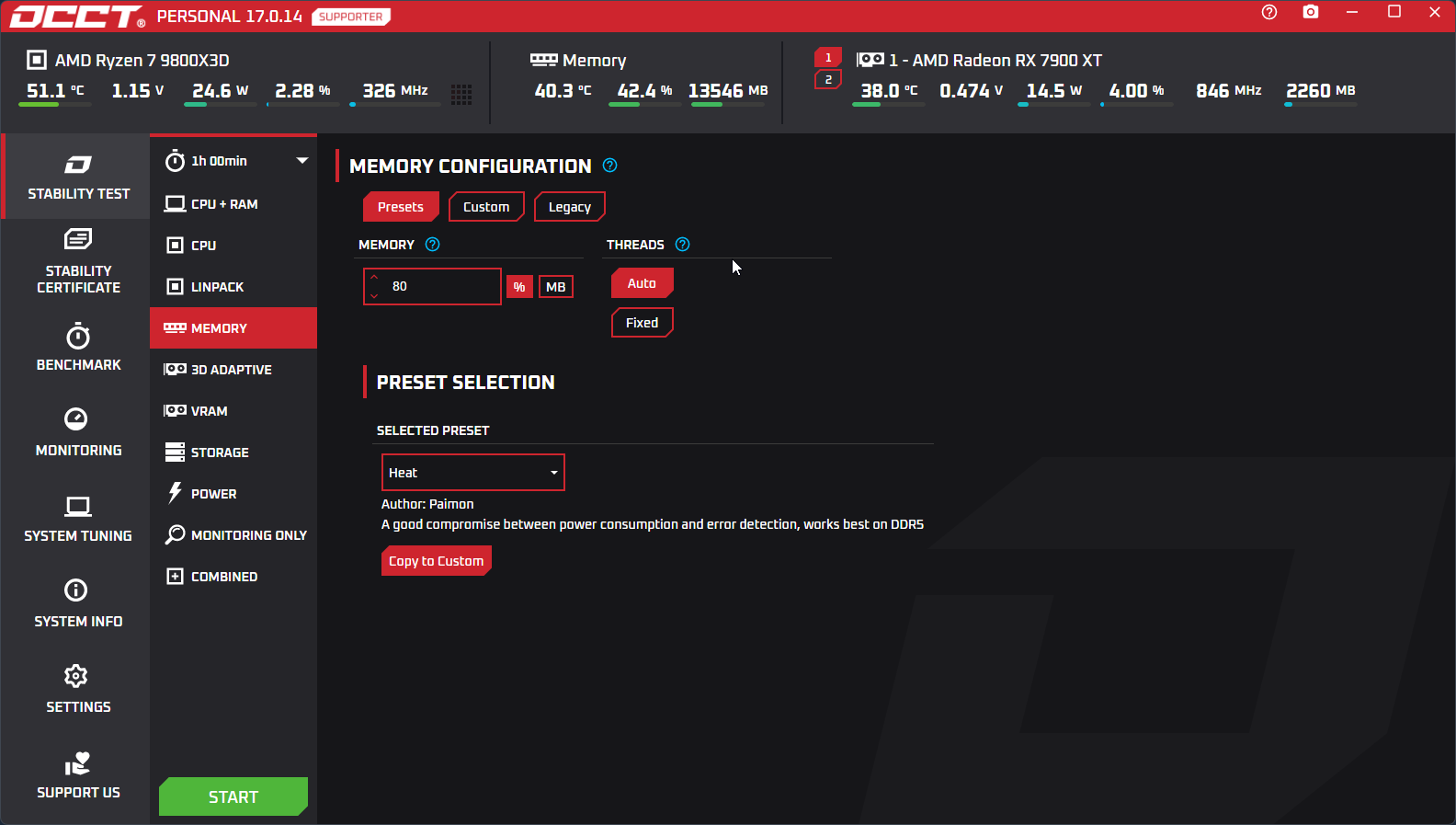Screen dimensions: 1456x825
Task: Click the CPU frequency reading 326 MHz
Action: click(395, 91)
